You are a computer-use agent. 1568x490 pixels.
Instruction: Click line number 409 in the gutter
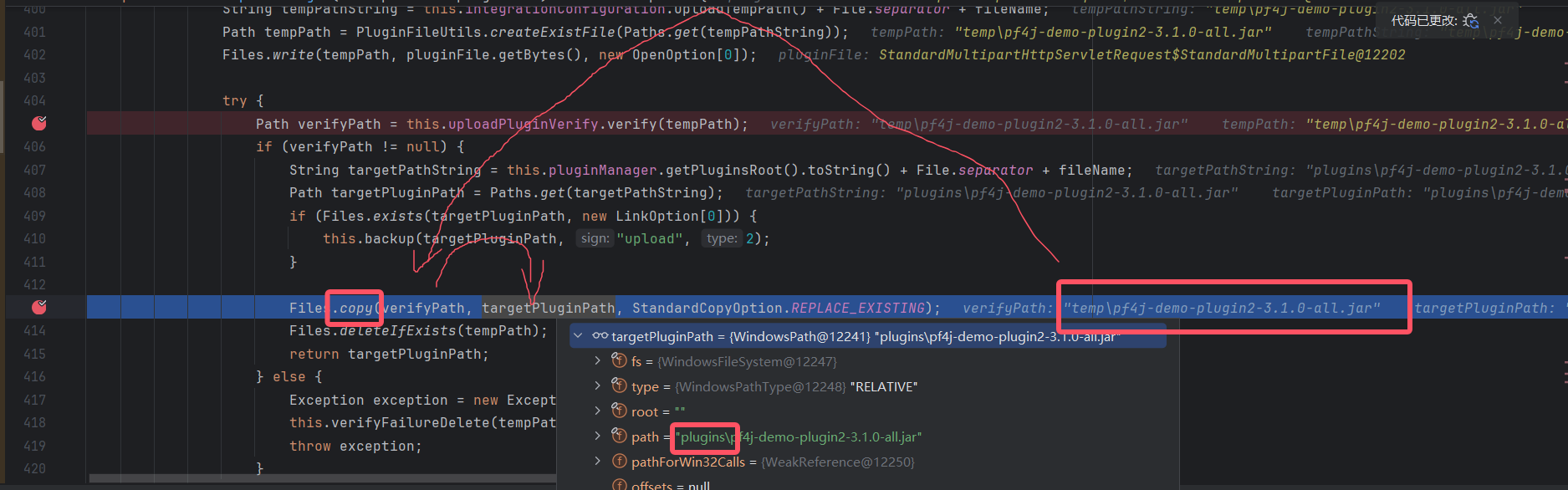[x=34, y=216]
